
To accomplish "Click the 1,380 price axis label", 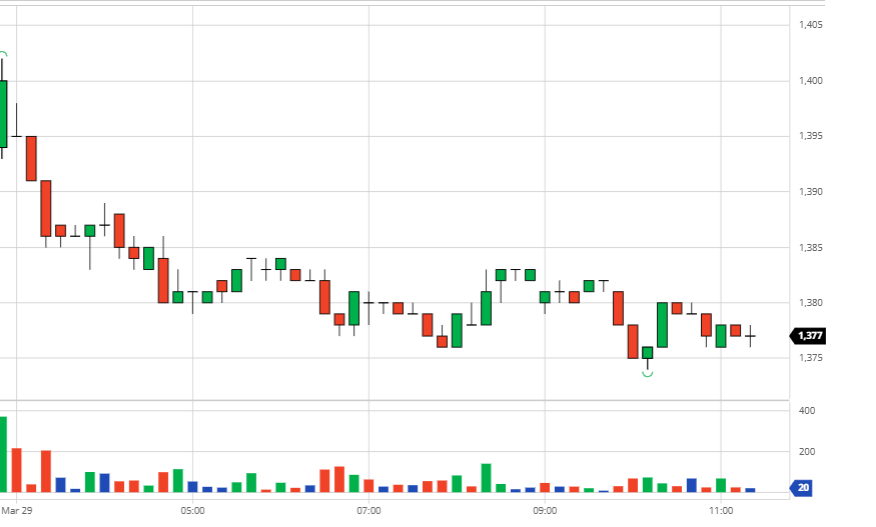I will (811, 302).
